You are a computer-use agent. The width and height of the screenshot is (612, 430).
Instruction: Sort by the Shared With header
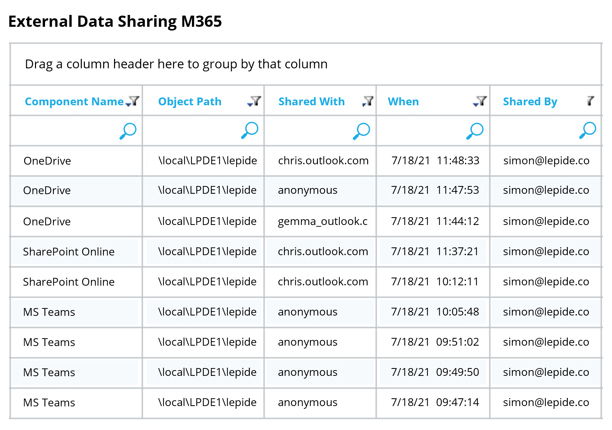[x=311, y=101]
